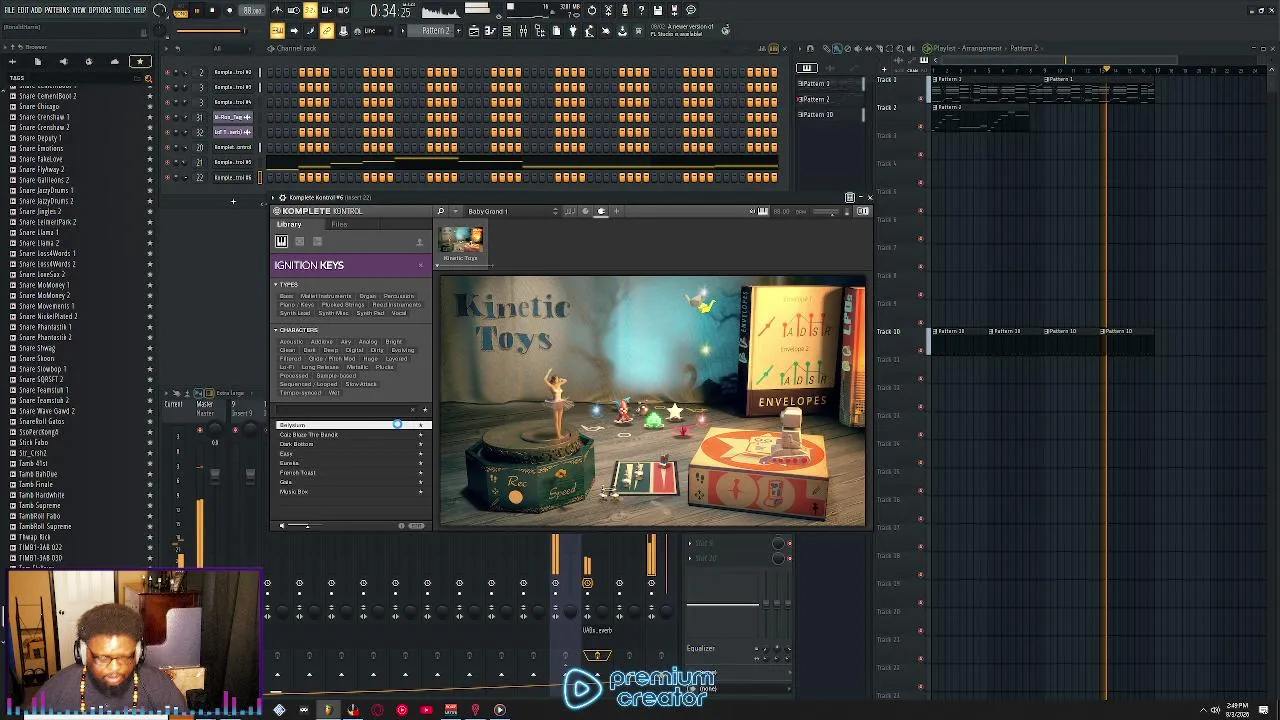Open the FILE menu

pyautogui.click(x=9, y=10)
